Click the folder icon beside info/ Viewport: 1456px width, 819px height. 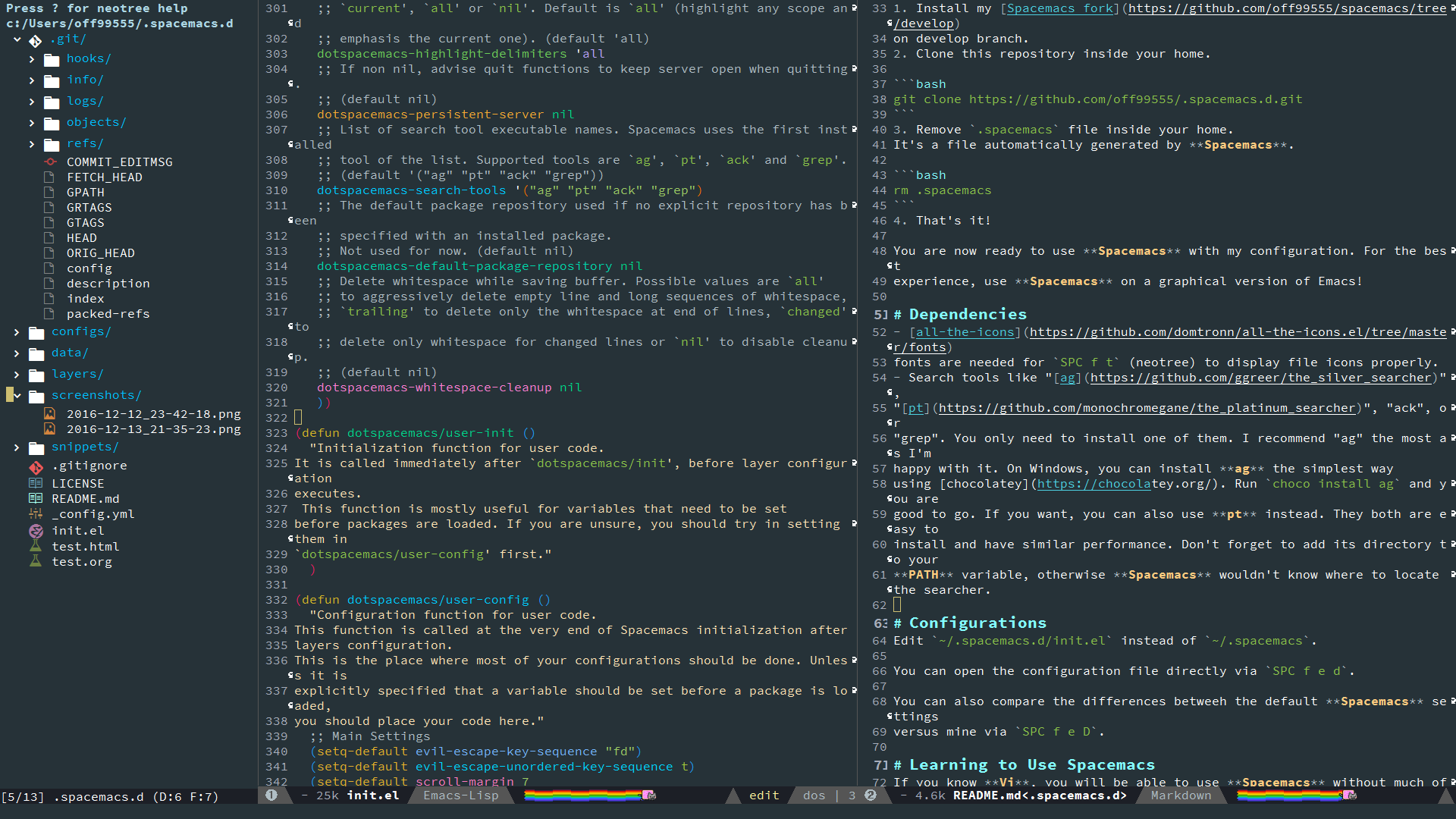pos(52,81)
